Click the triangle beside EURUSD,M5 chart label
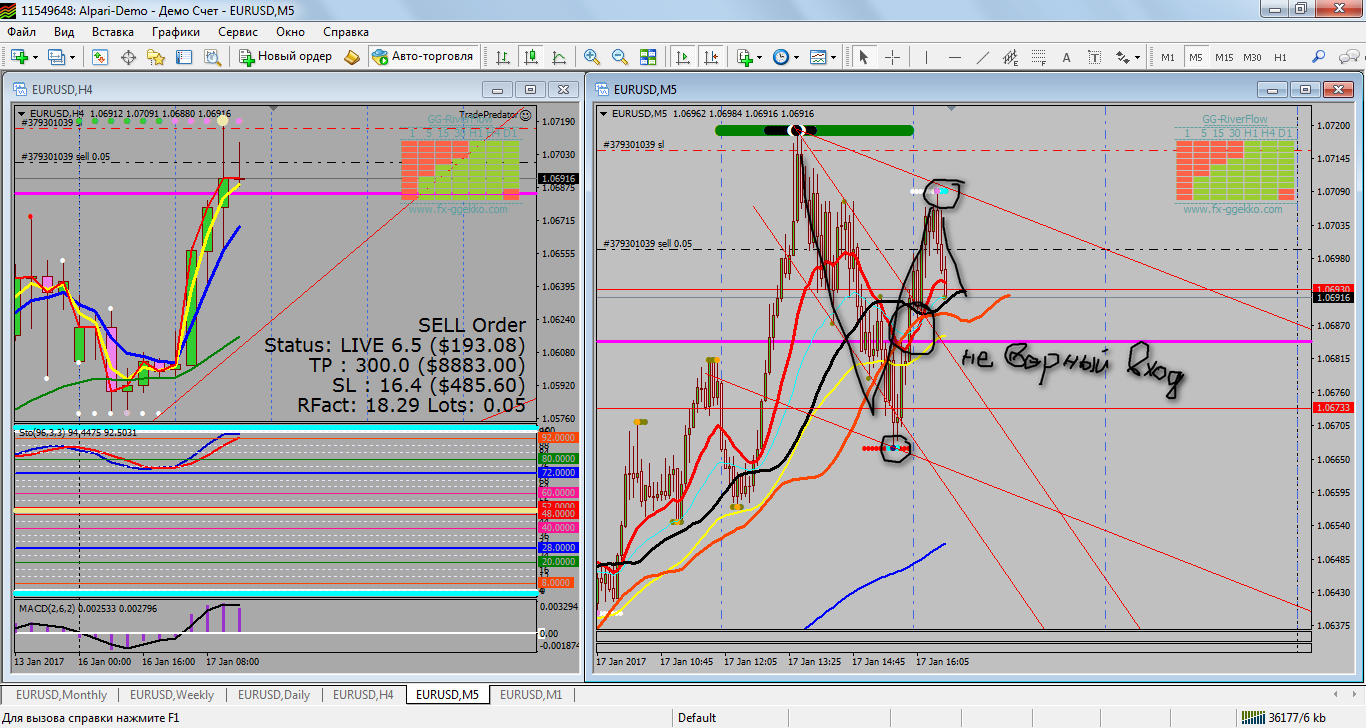1366x728 pixels. (604, 113)
